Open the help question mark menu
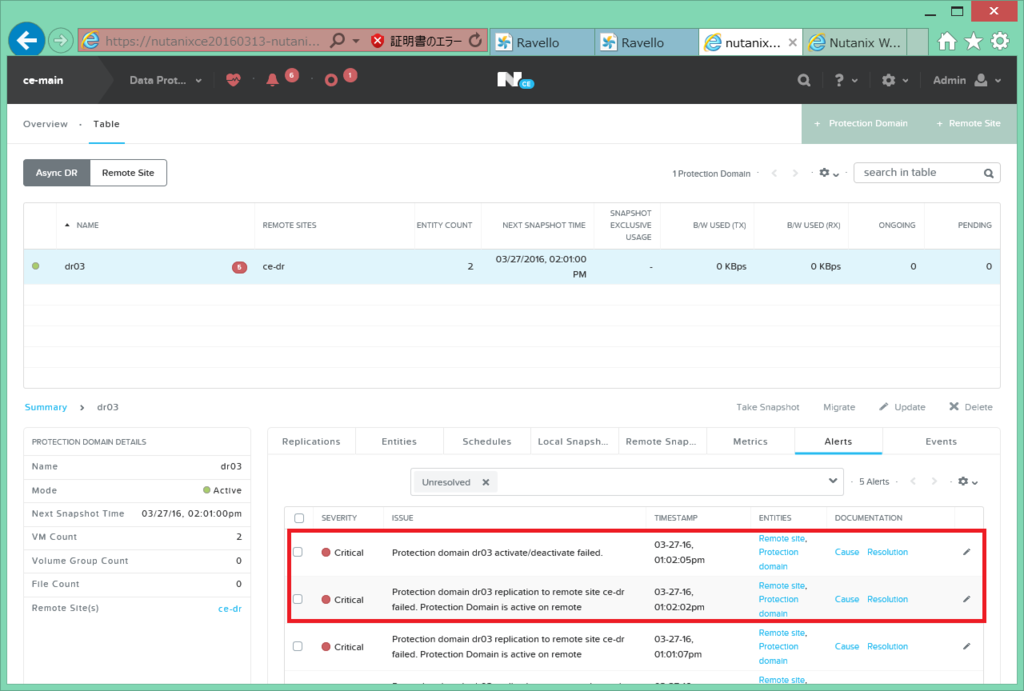The height and width of the screenshot is (691, 1024). coord(845,80)
